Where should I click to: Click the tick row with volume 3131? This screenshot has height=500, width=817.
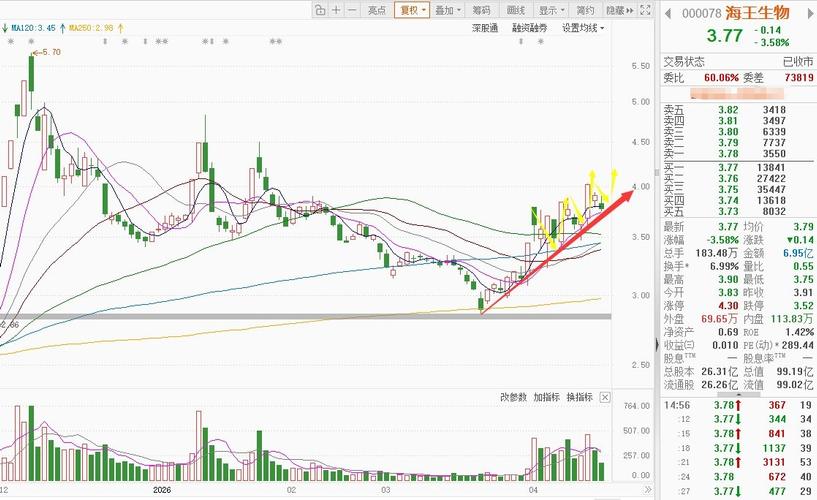click(737, 462)
